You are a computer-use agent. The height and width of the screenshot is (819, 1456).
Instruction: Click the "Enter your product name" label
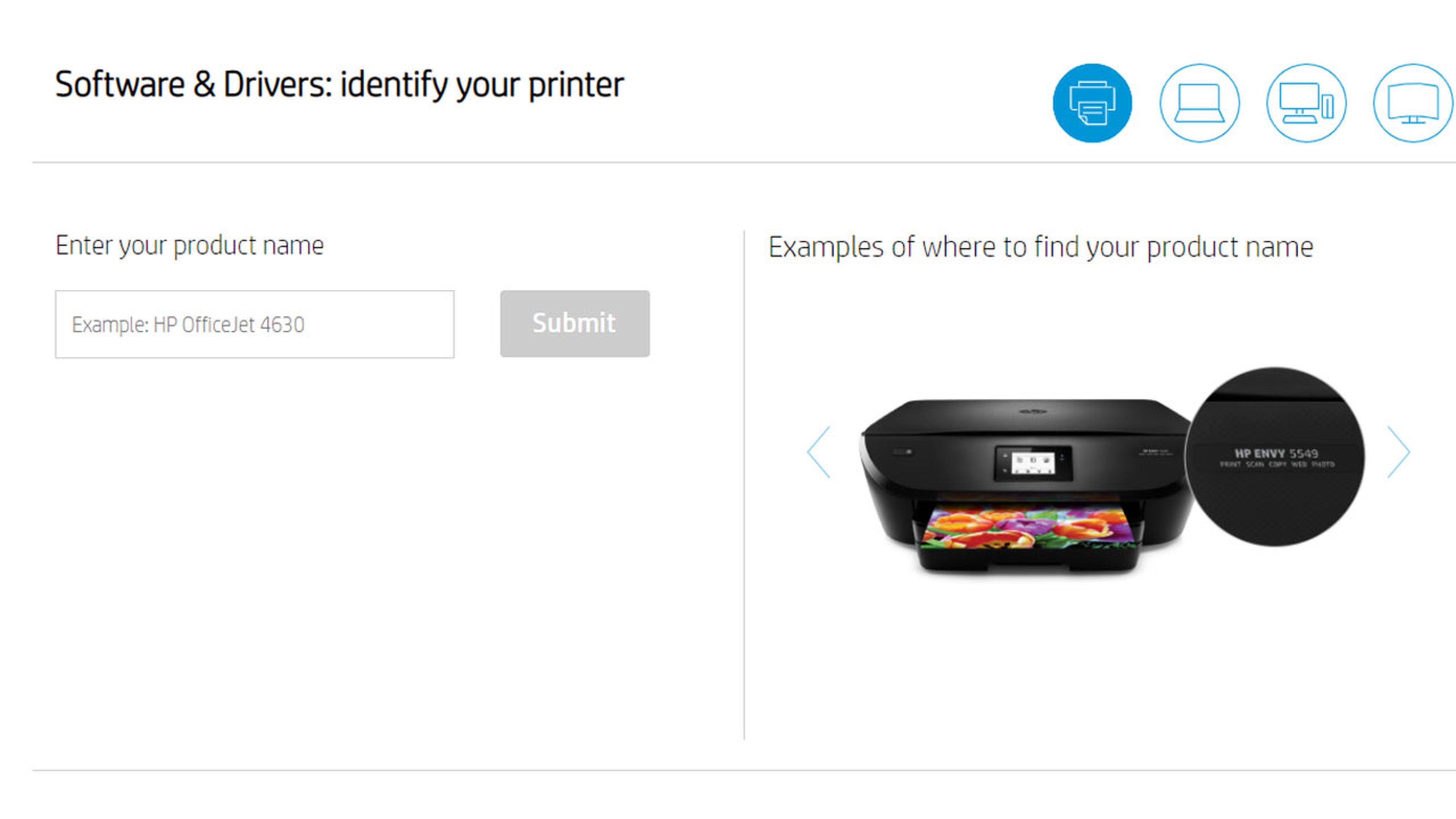click(x=189, y=245)
